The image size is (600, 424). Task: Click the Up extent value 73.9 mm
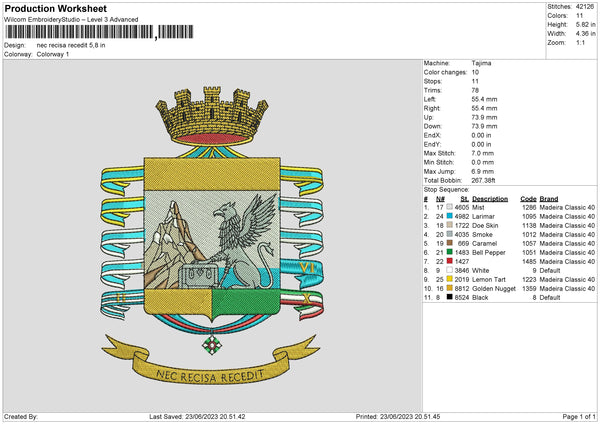484,117
